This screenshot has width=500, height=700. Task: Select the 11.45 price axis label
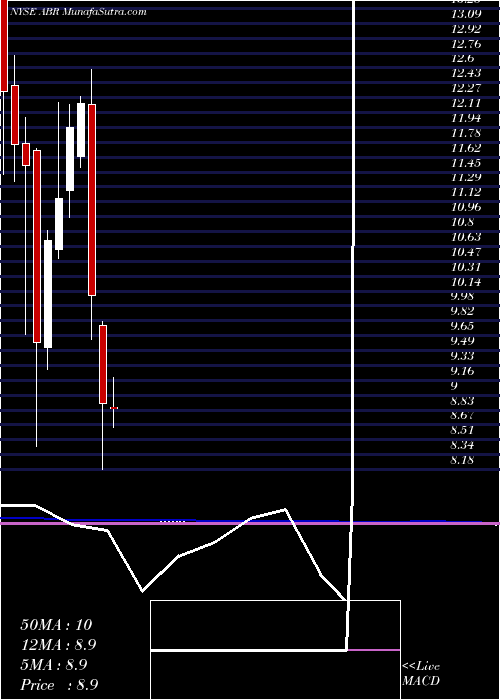pyautogui.click(x=466, y=162)
